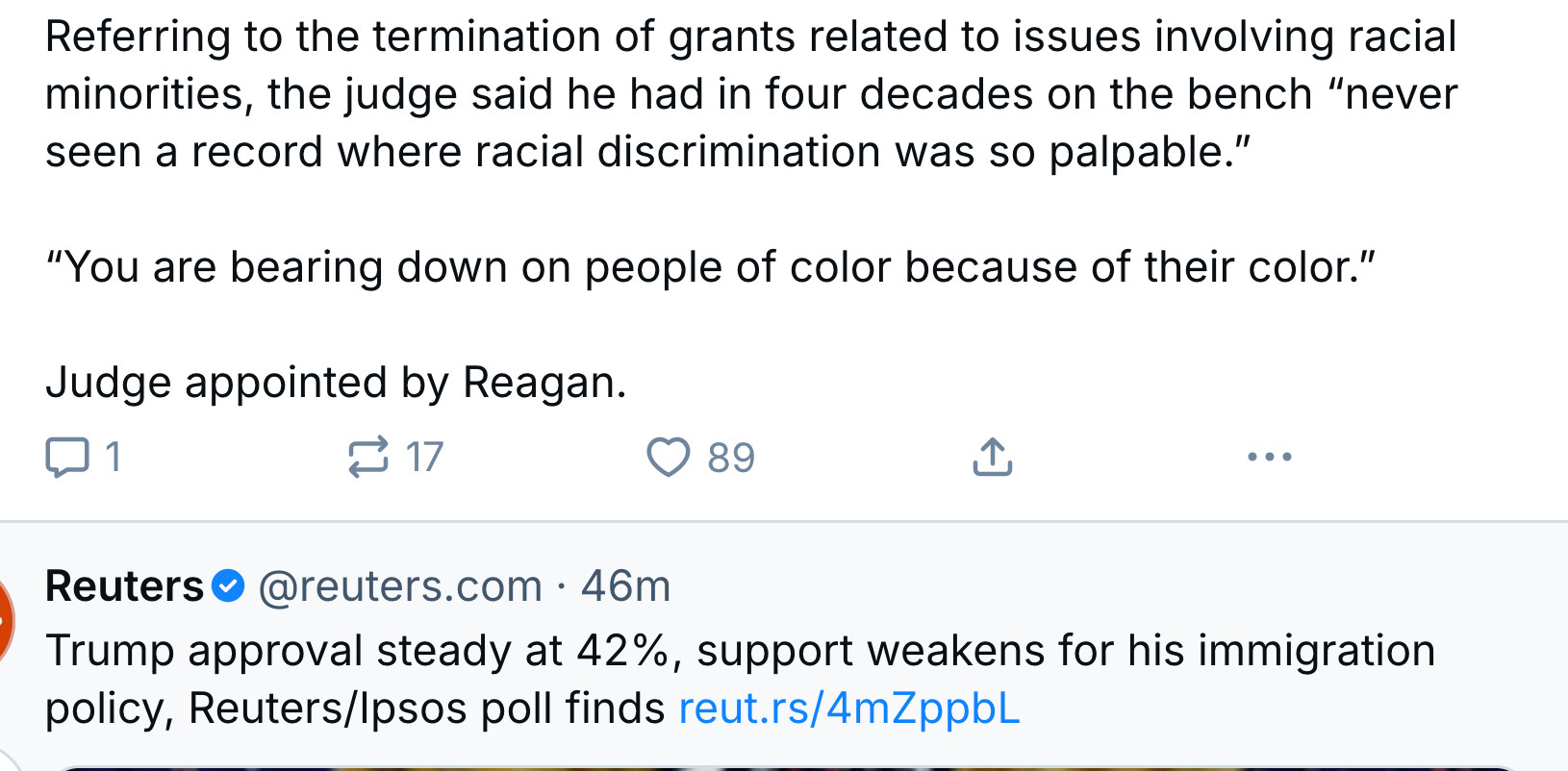Click the Reuters account name
The height and width of the screenshot is (771, 1568).
124,586
